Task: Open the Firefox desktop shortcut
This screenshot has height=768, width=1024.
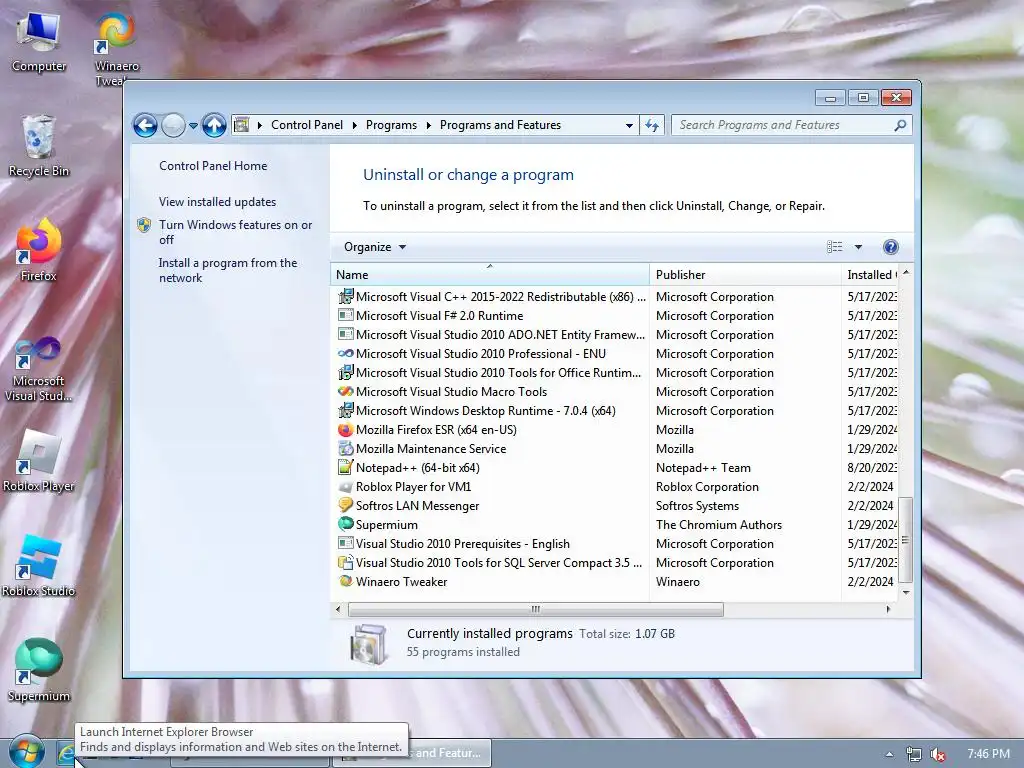Action: [x=39, y=250]
